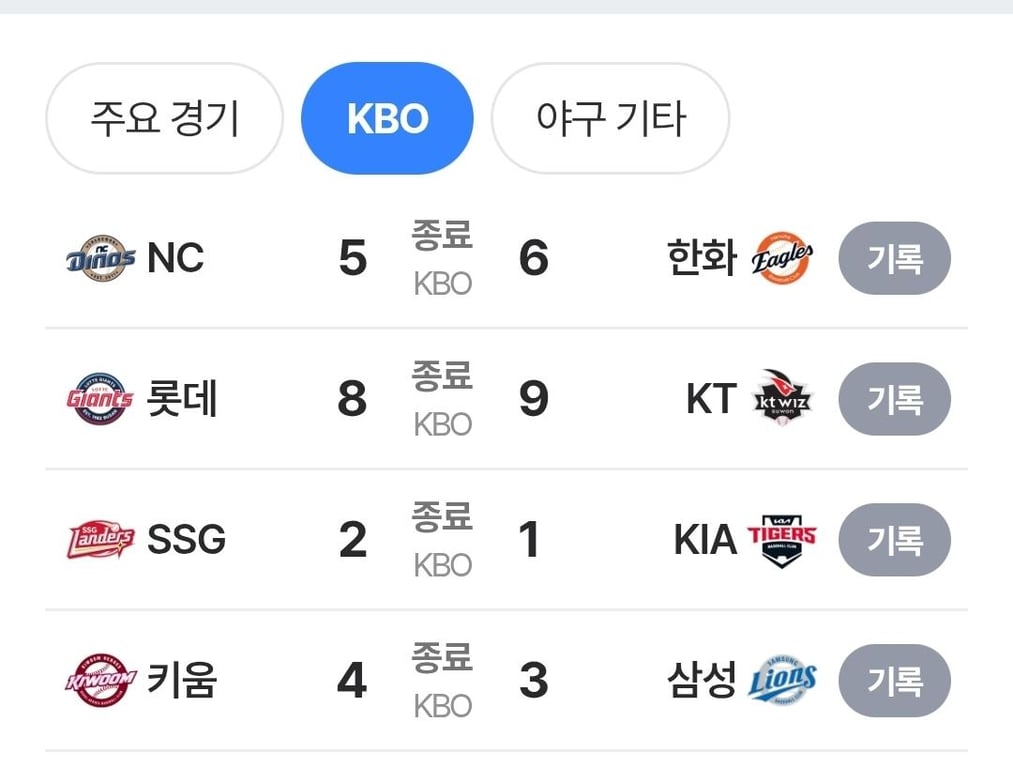The image size is (1013, 768).
Task: Click the SSG Landers team logo
Action: (x=100, y=540)
